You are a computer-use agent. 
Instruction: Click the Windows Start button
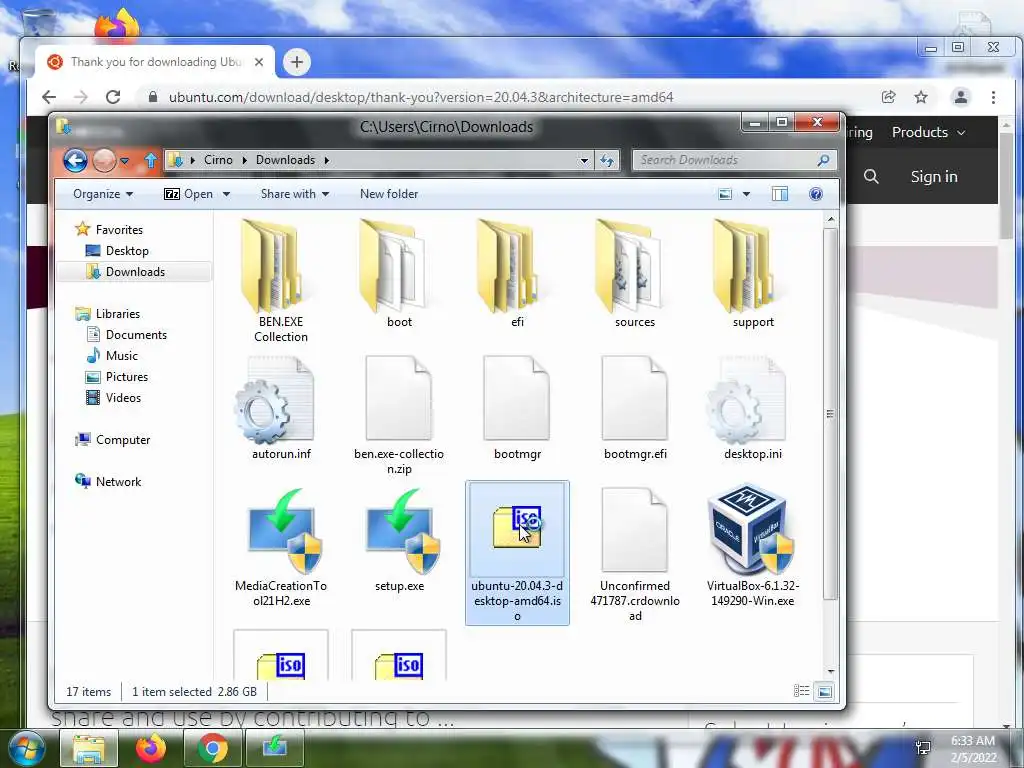pyautogui.click(x=25, y=748)
